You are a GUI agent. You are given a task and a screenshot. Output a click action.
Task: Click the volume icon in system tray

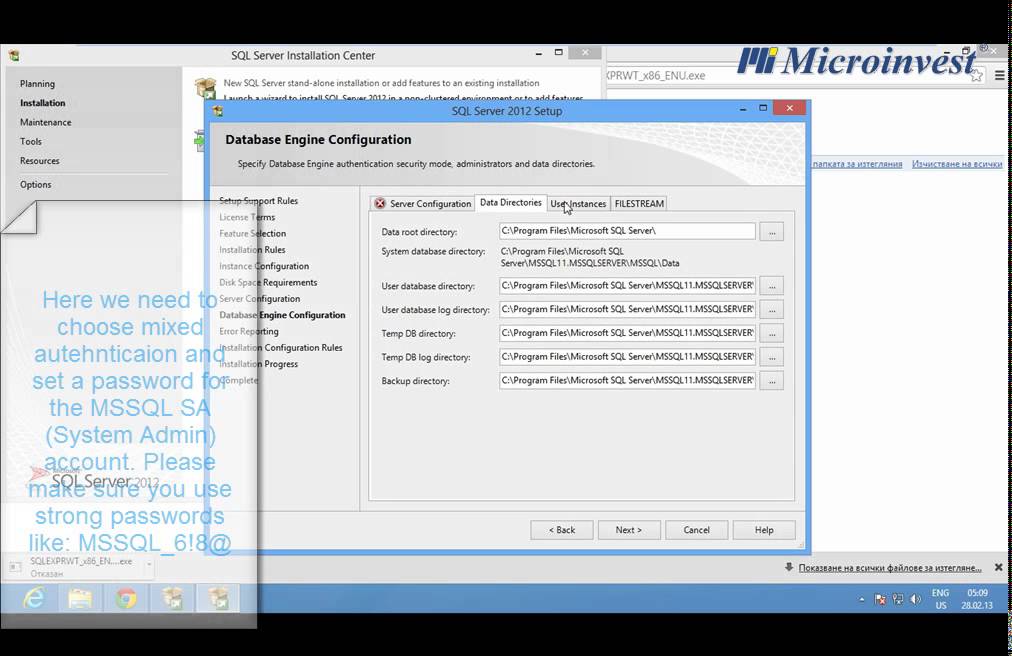pyautogui.click(x=915, y=600)
